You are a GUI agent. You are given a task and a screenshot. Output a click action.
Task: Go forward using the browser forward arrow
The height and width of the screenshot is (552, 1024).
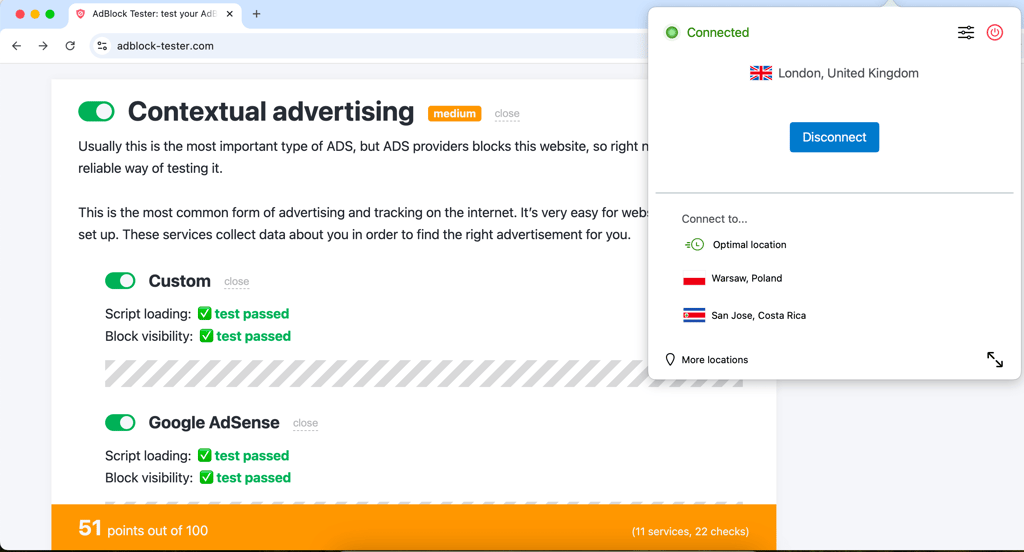click(x=43, y=46)
